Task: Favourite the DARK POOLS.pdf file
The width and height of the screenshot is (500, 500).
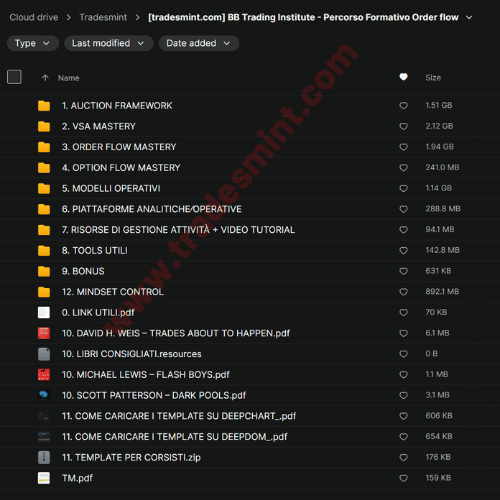Action: [403, 395]
